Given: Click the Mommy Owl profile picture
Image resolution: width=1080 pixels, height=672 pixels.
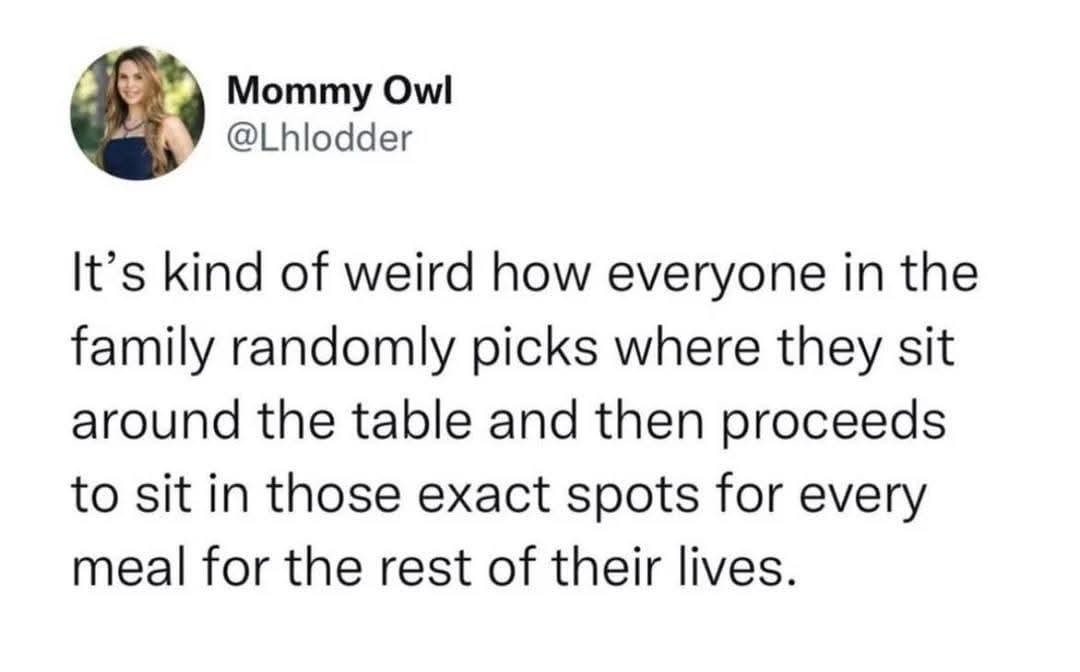Looking at the screenshot, I should [x=137, y=113].
